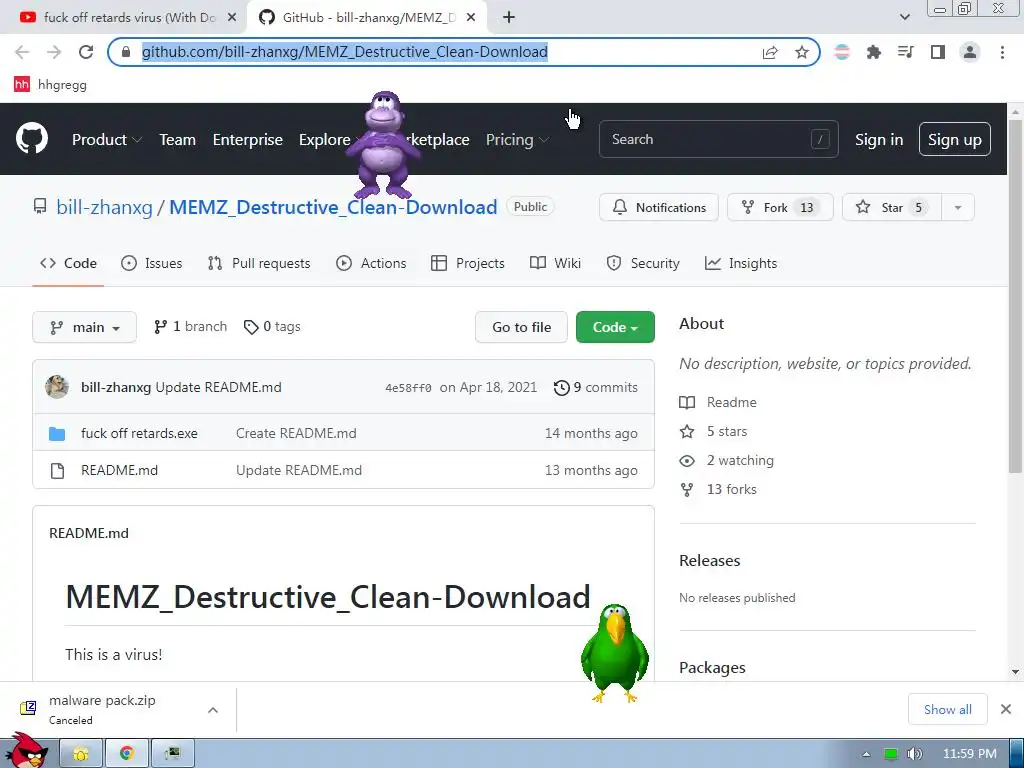1024x768 pixels.
Task: Open the browser extensions puzzle icon
Action: [x=873, y=52]
